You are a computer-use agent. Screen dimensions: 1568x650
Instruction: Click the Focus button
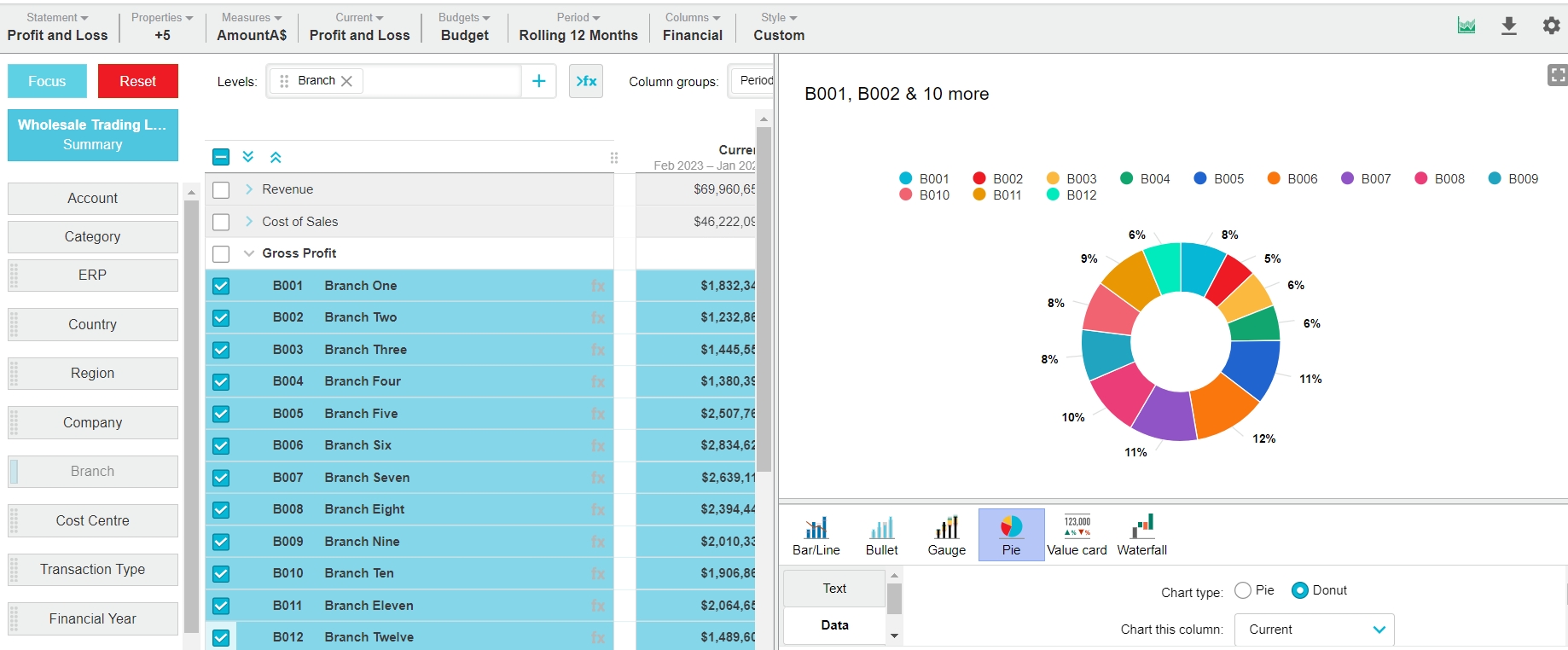point(47,81)
